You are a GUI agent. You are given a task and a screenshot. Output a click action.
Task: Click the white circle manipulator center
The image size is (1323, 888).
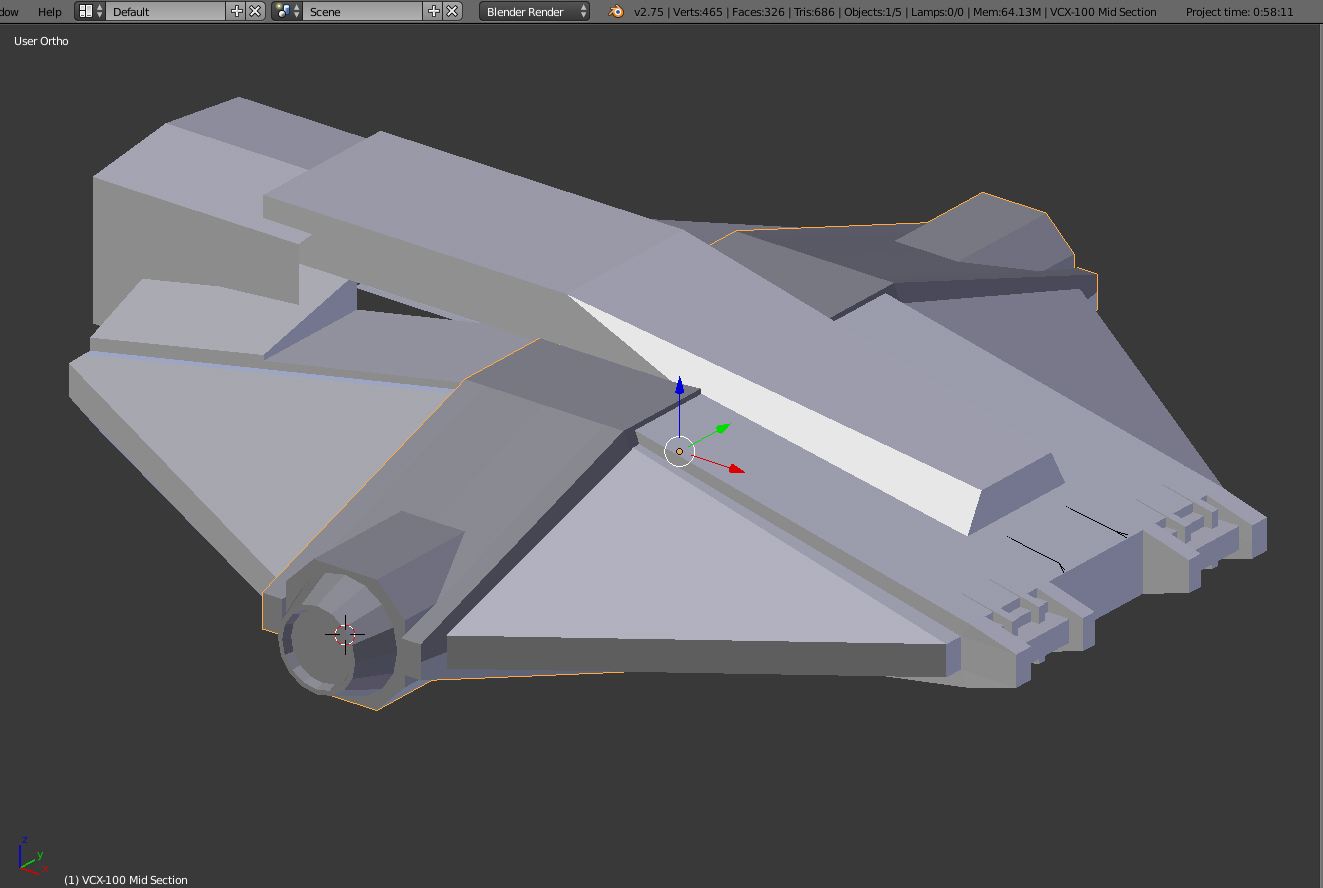click(679, 452)
